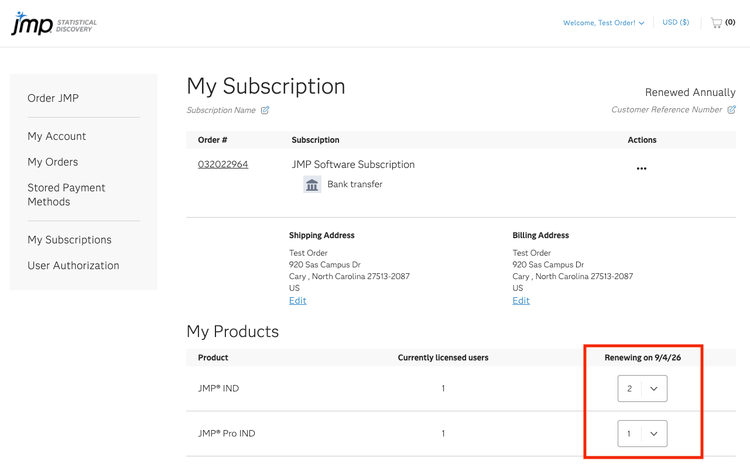
Task: Click the Shipping Address heading
Action: point(321,235)
